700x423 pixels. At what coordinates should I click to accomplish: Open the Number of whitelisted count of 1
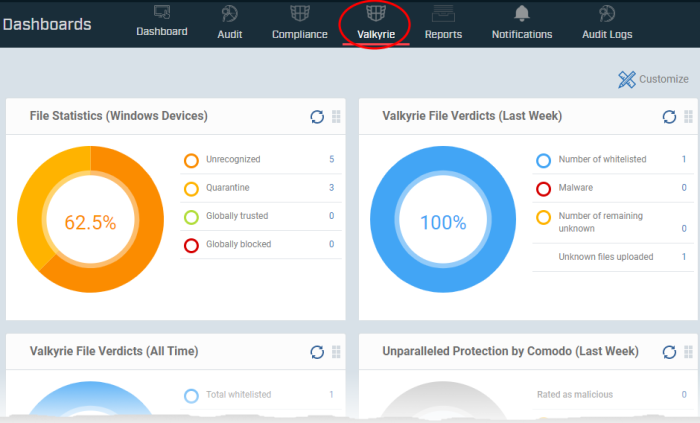(x=684, y=159)
